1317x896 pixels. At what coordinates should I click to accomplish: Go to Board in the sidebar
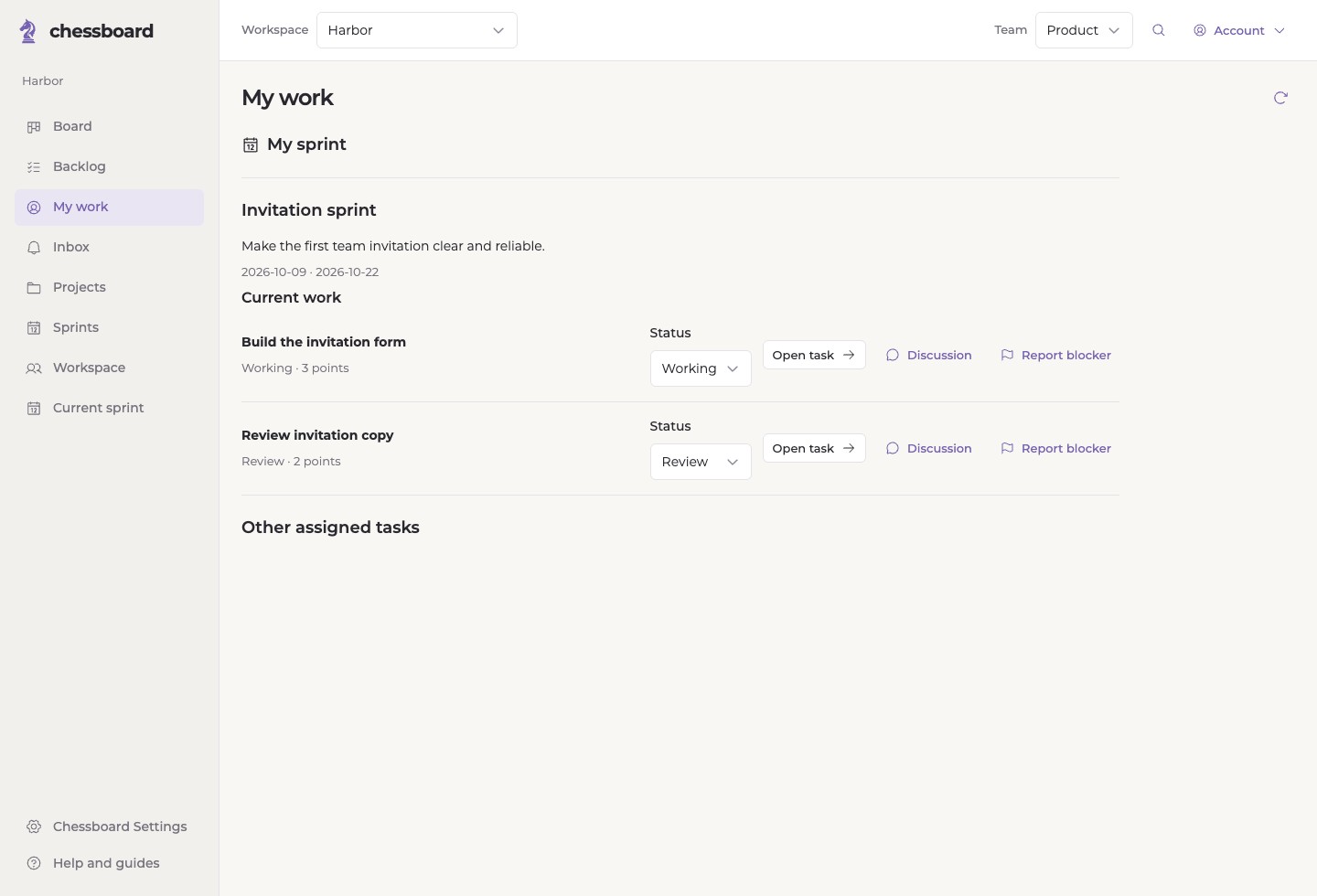(109, 127)
